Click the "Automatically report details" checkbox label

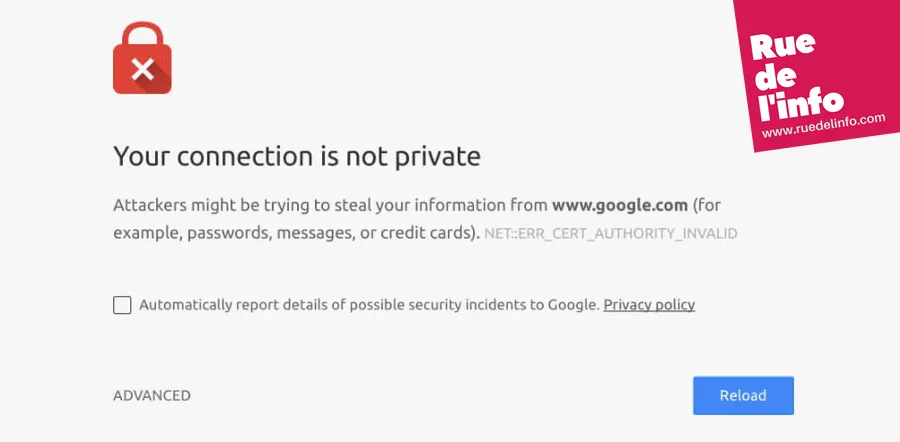tap(369, 305)
